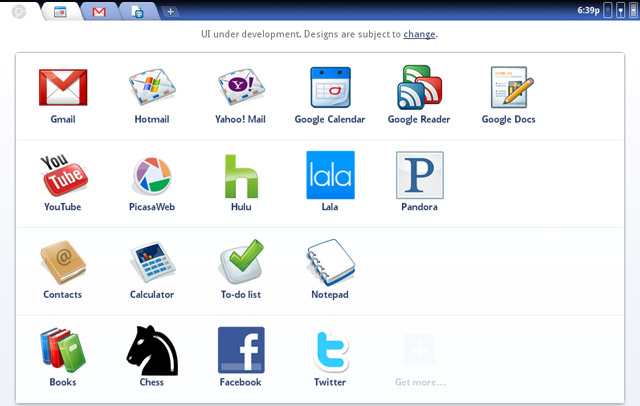This screenshot has height=406, width=640.
Task: Switch to the calendar tab
Action: click(x=60, y=12)
